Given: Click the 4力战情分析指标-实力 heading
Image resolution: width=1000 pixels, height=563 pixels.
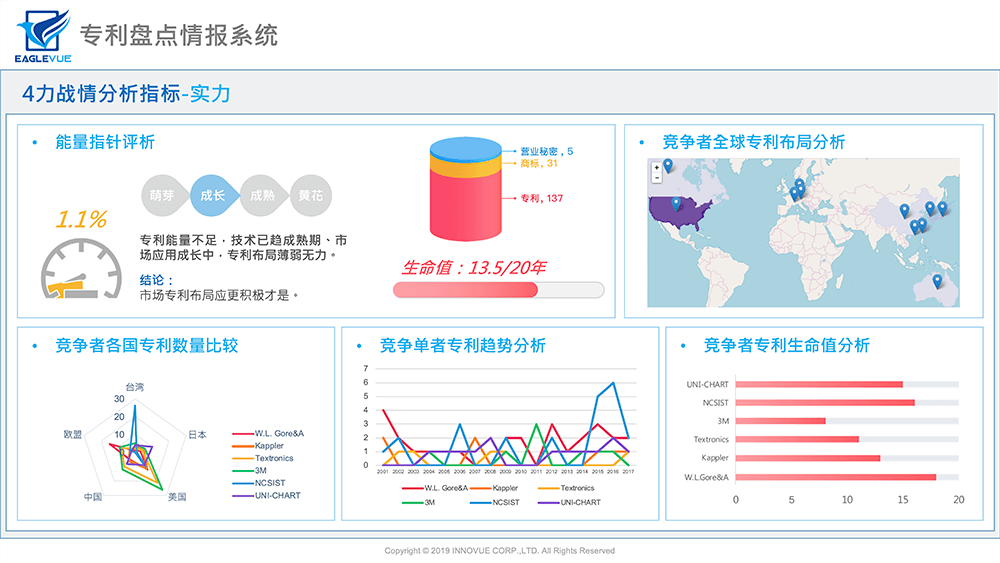Looking at the screenshot, I should [x=126, y=94].
